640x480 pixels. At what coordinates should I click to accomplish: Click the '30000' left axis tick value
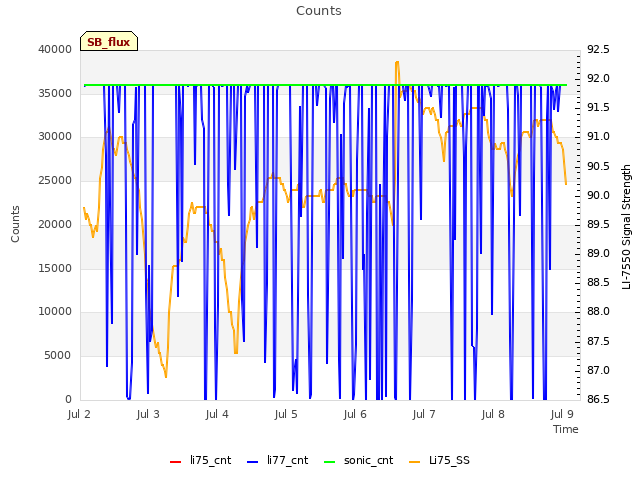click(x=55, y=136)
